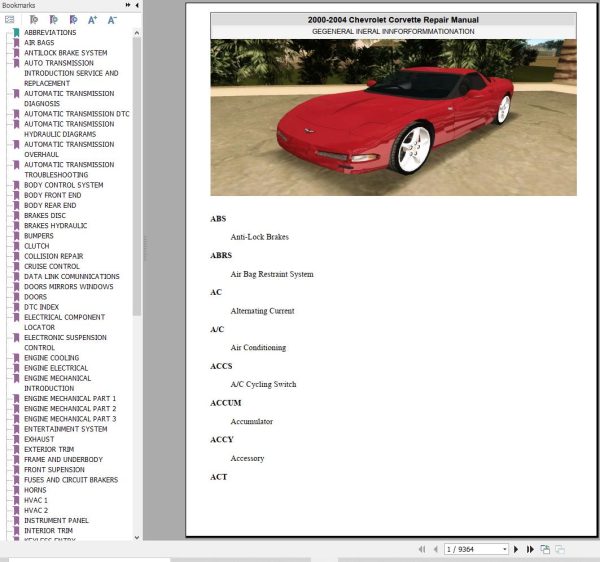Screen dimensions: 600x562
Task: Collapse the Bookmarks panel with left arrow
Action: [x=137, y=5]
